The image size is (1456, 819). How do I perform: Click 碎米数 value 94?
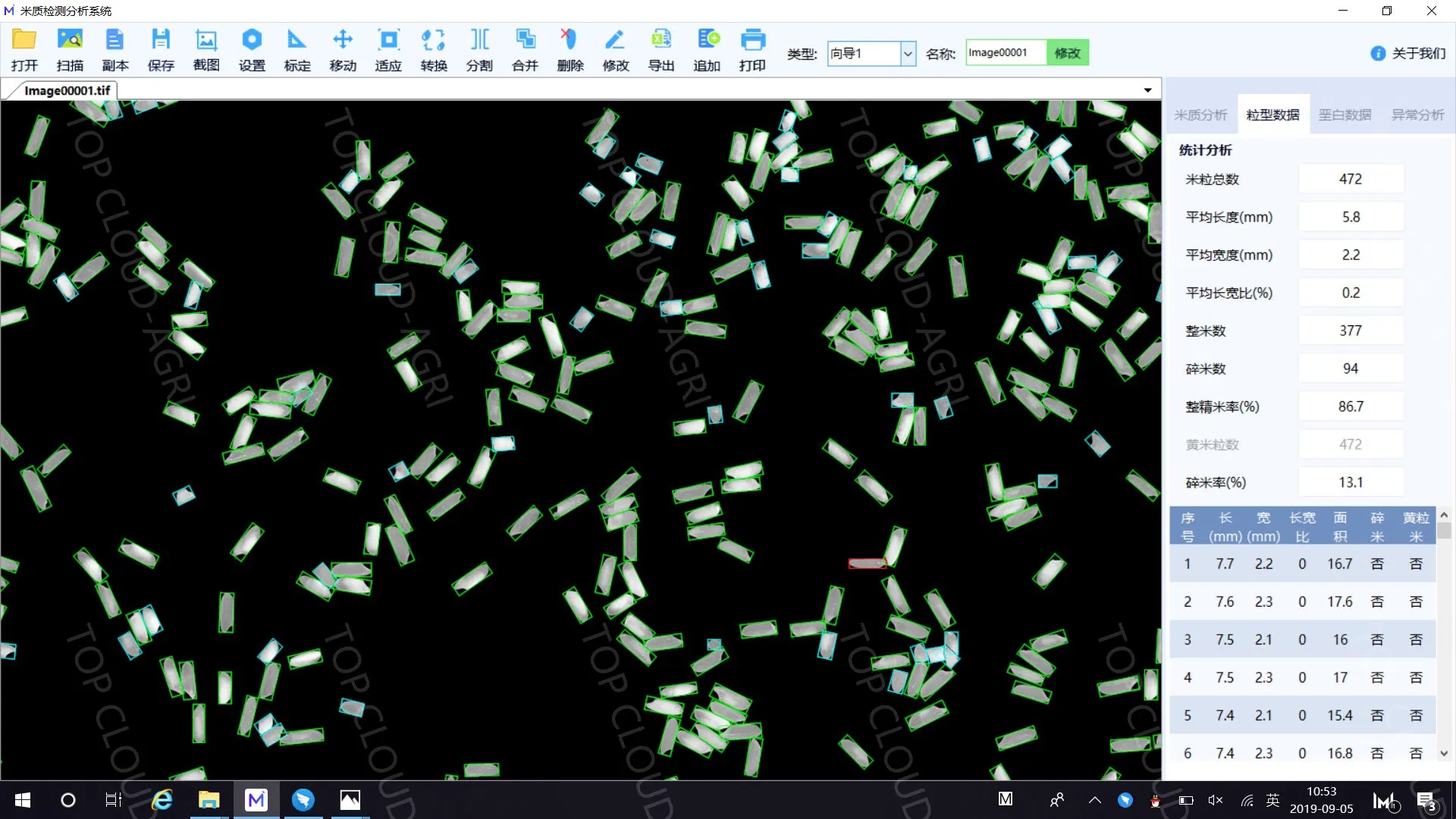[1351, 369]
